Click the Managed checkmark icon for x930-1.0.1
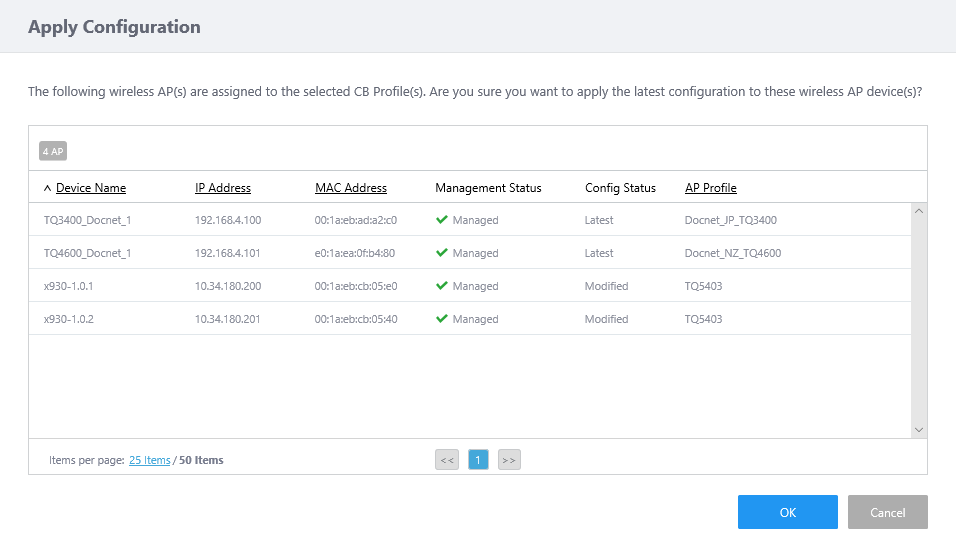956x547 pixels. [441, 286]
